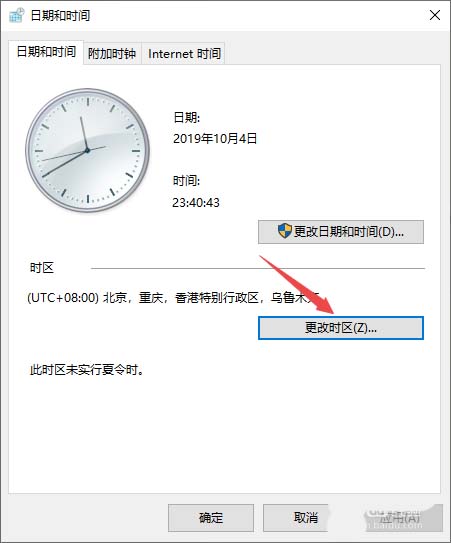Switch to the 附加时钟 tab
Screen dimensions: 451x543
click(112, 54)
